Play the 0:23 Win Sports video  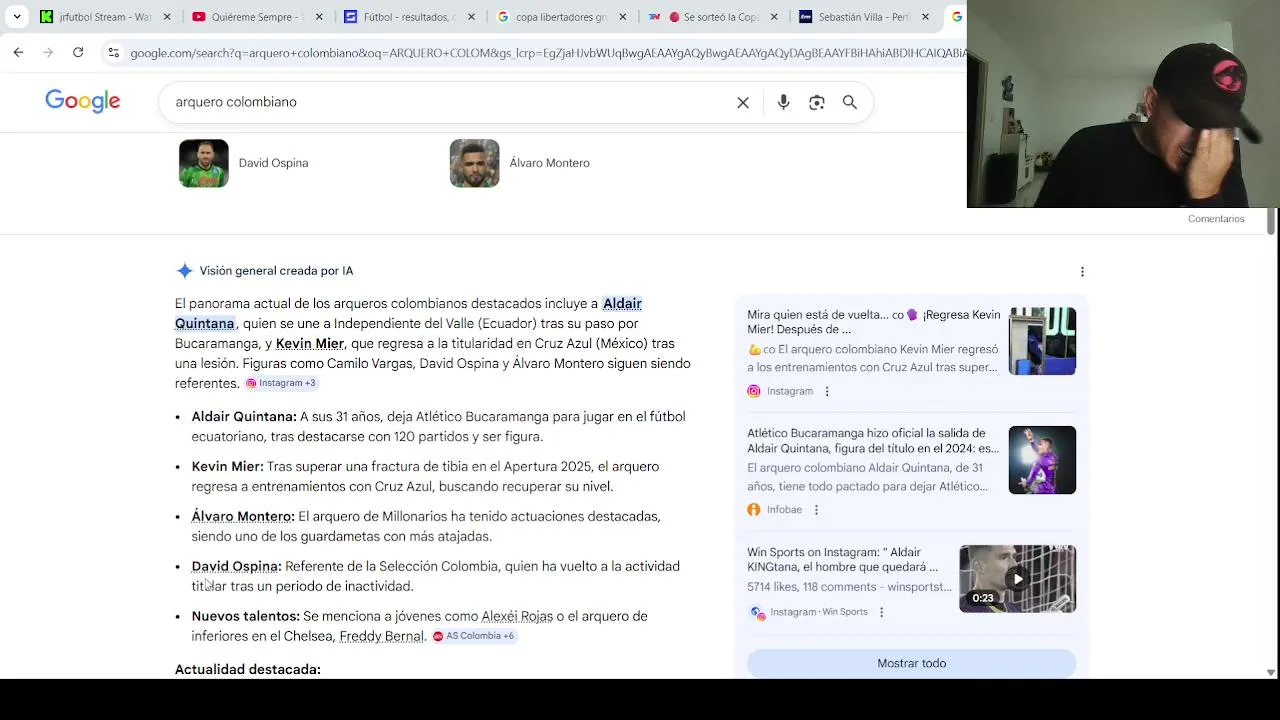point(1017,579)
